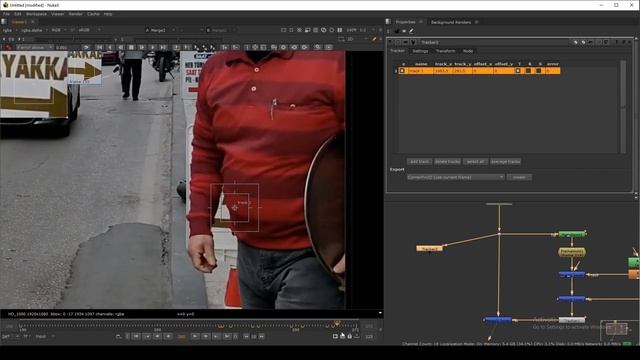
Task: Click the stop tracking icon in tracker toolbar
Action: coord(131,47)
